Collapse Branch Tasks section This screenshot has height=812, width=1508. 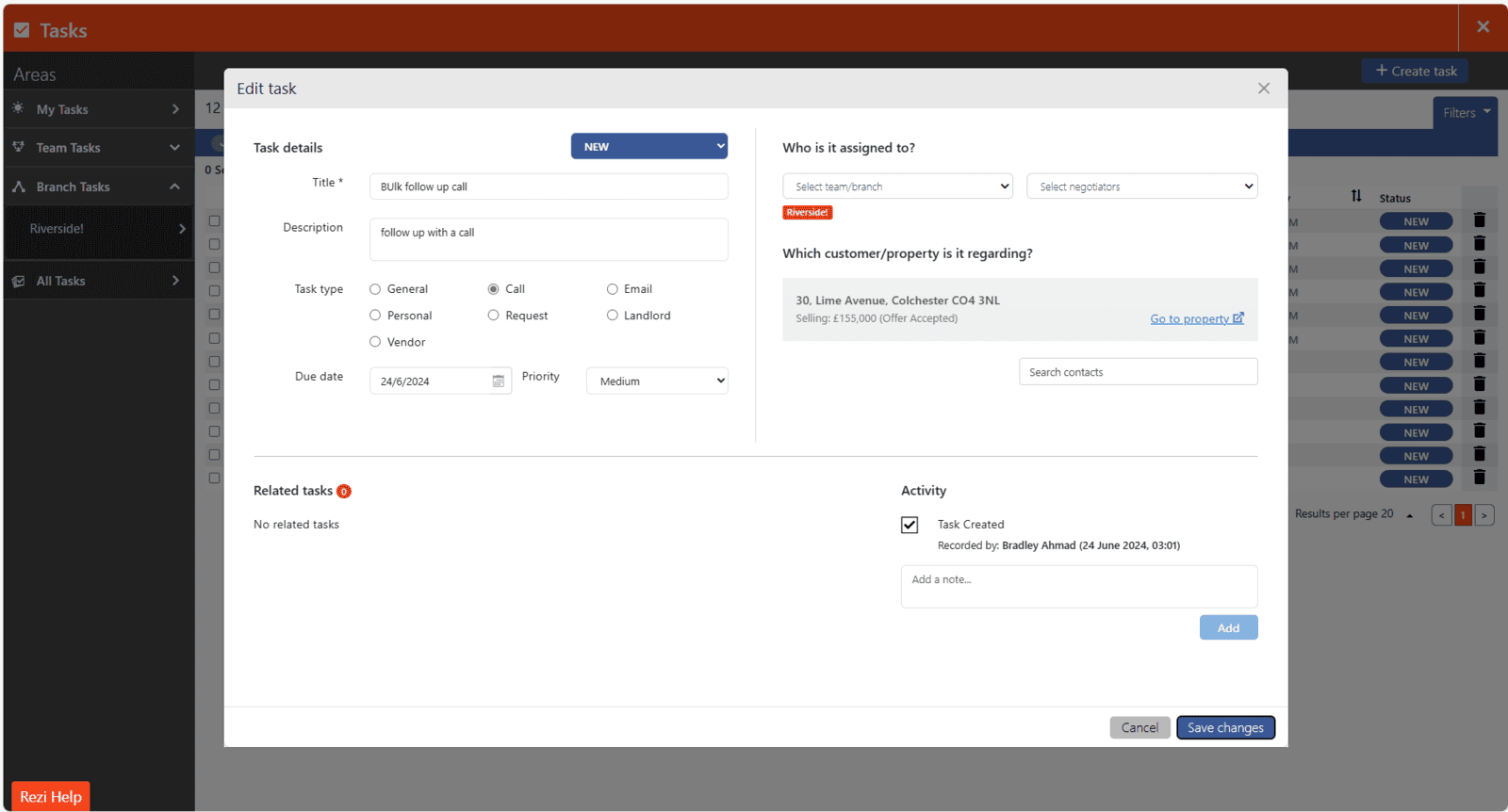coord(174,187)
